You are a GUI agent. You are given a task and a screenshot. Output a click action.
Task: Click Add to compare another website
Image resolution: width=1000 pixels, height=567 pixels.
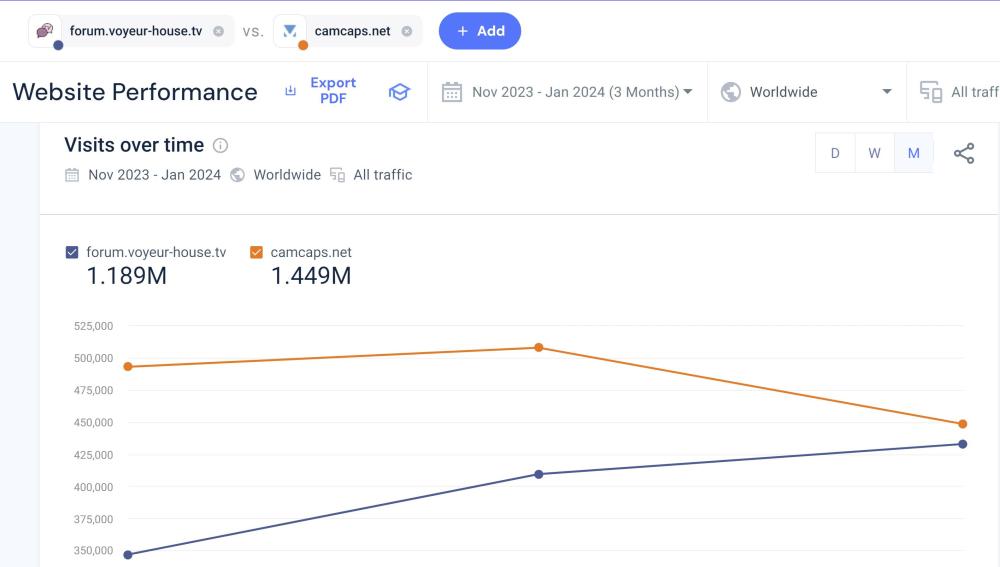pos(480,31)
